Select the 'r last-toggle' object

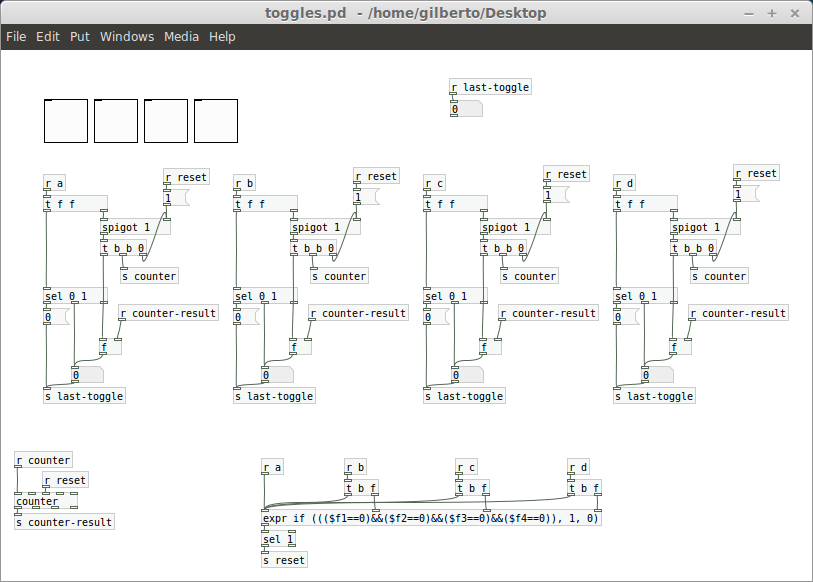[490, 88]
